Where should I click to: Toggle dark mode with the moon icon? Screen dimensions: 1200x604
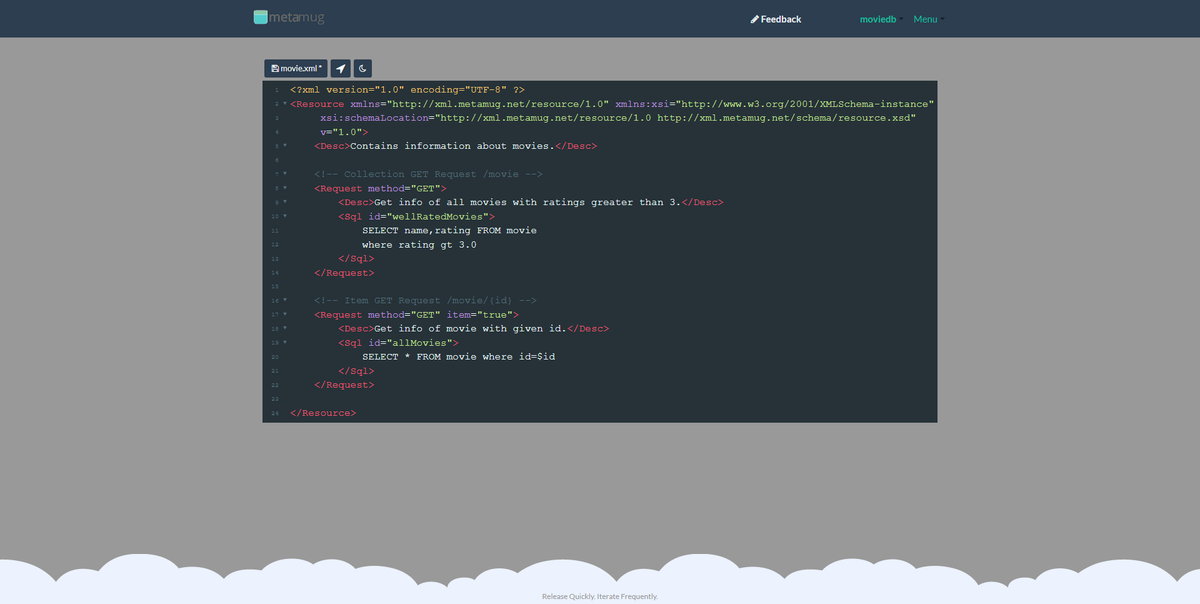coord(363,68)
